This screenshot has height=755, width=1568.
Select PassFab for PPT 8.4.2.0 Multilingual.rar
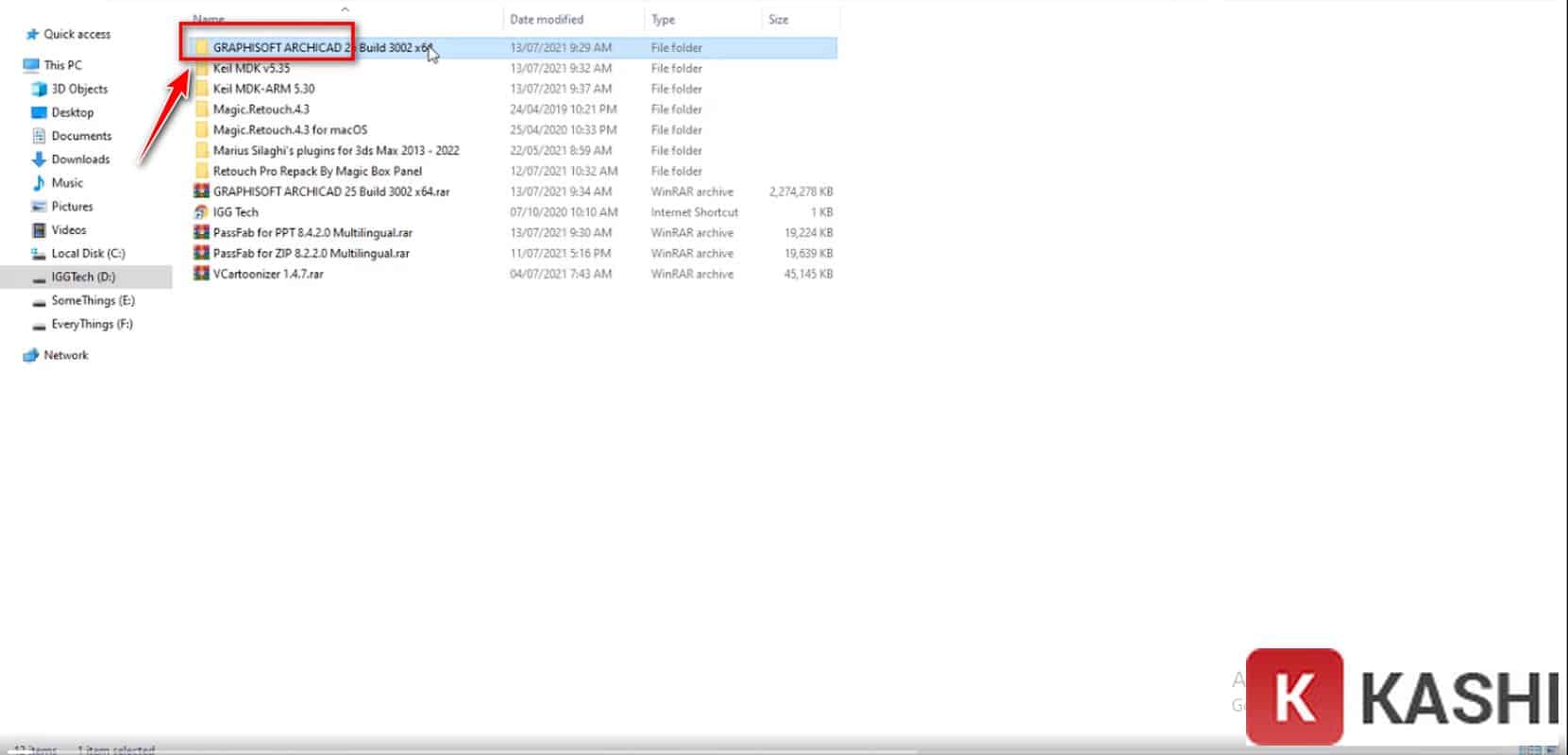(x=312, y=234)
